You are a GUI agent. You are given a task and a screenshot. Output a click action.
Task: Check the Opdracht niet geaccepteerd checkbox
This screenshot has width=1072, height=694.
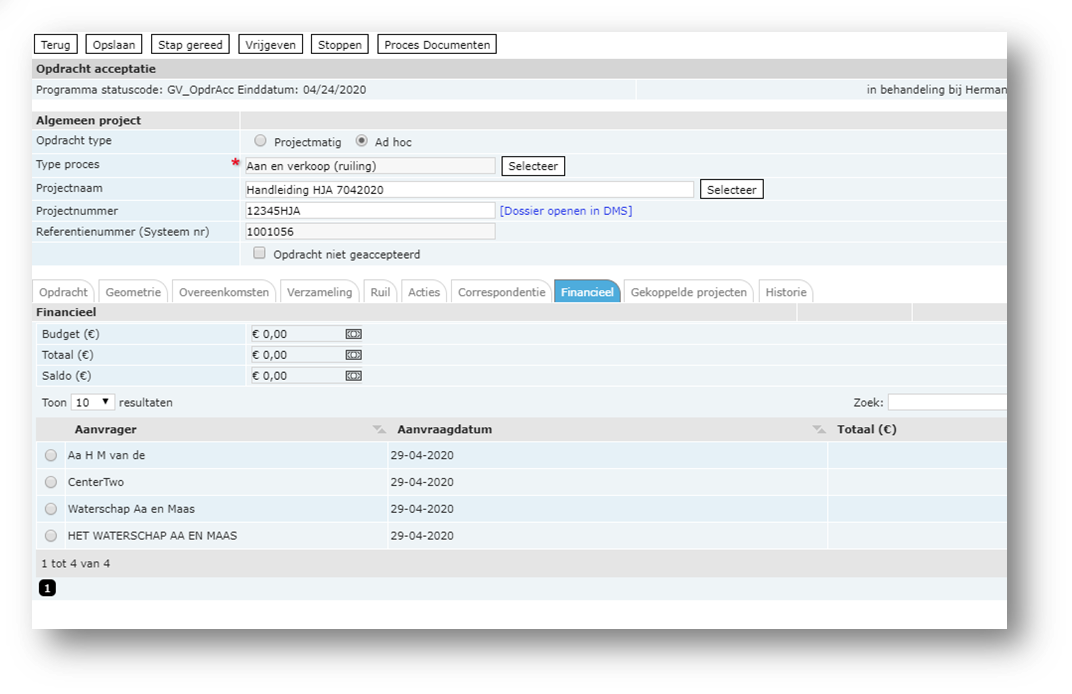(x=260, y=254)
